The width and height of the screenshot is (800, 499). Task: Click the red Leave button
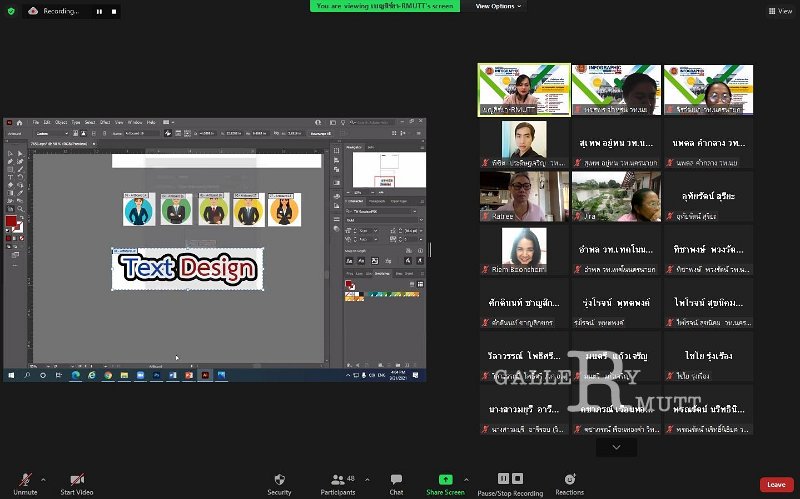pos(777,484)
